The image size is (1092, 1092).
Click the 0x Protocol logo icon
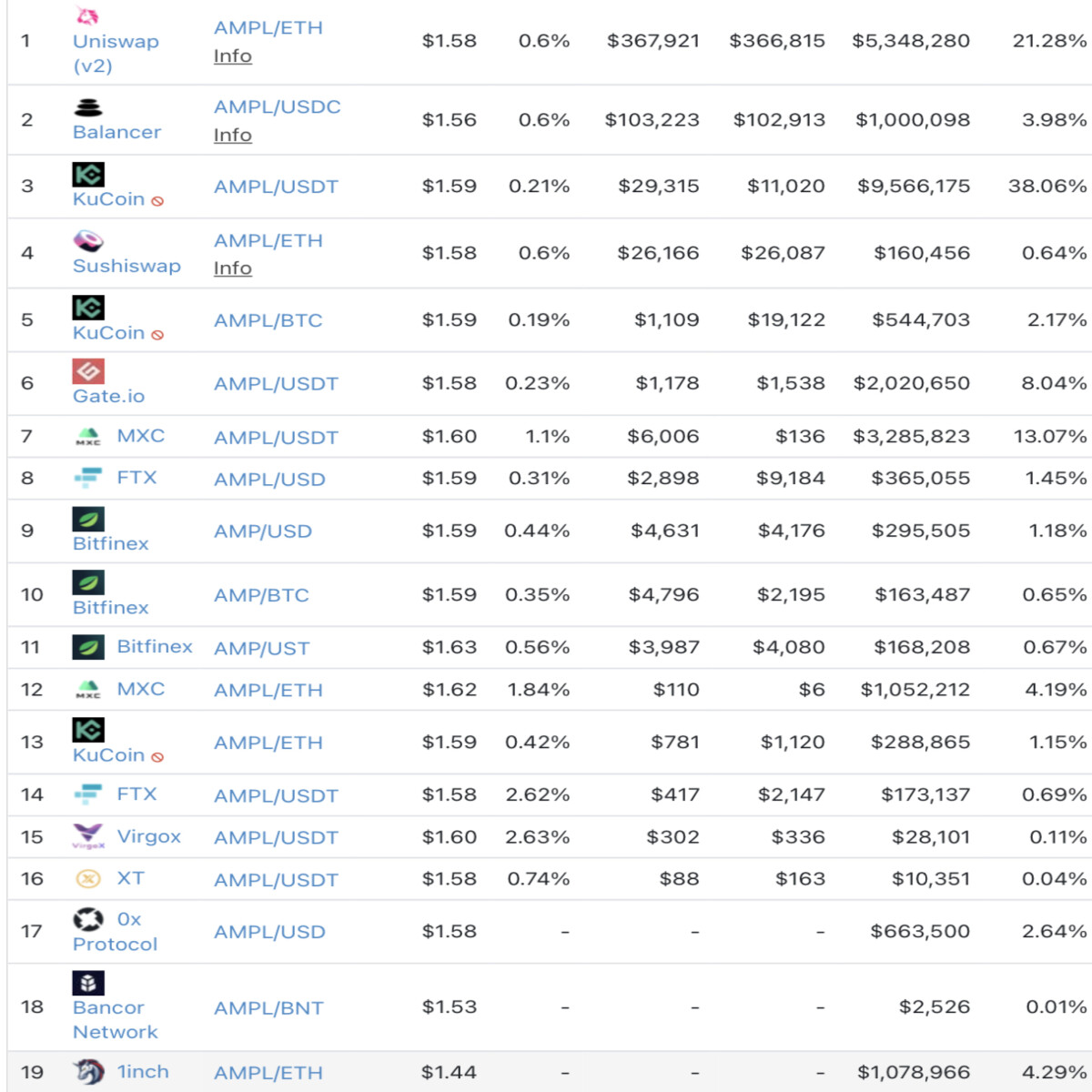pyautogui.click(x=87, y=920)
